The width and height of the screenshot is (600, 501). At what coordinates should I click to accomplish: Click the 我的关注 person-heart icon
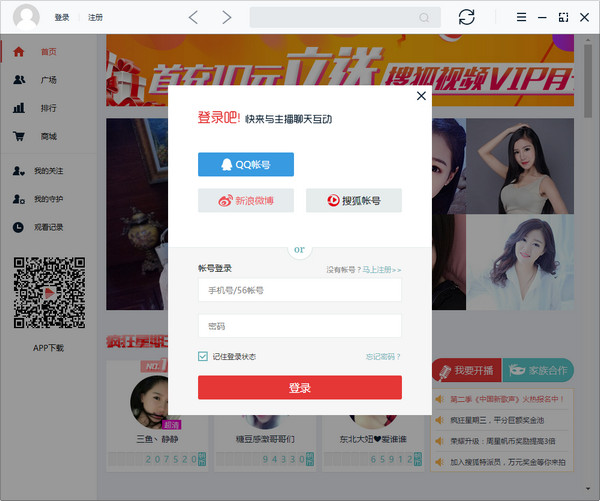(x=18, y=171)
